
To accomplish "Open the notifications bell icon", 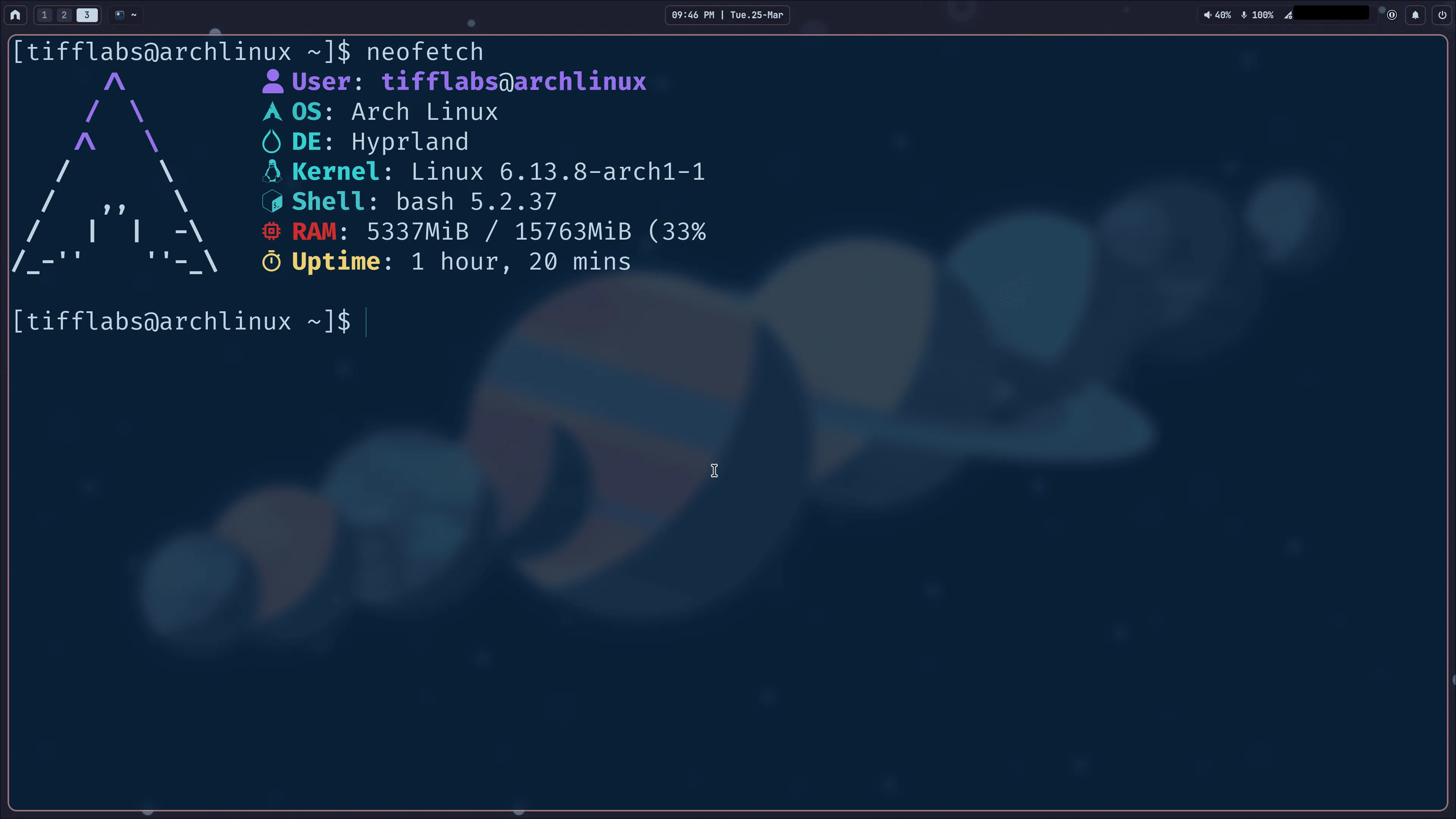I will pos(1415,15).
